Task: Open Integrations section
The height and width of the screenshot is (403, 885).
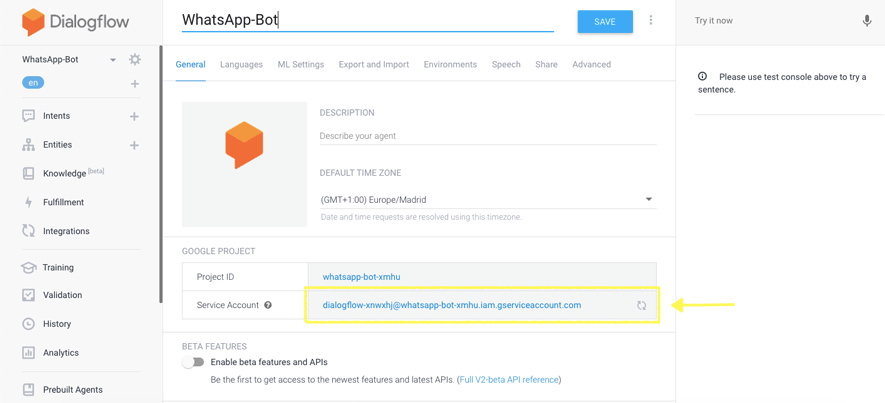Action: [x=66, y=231]
